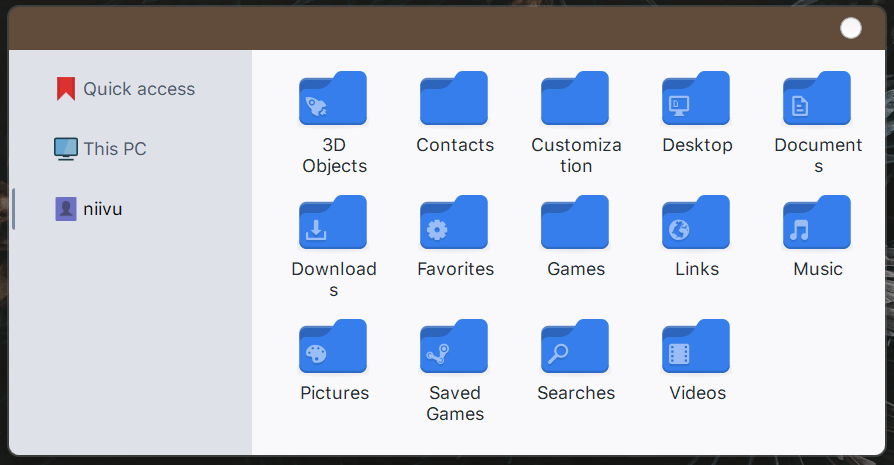
Task: Open the Desktop folder
Action: [697, 100]
